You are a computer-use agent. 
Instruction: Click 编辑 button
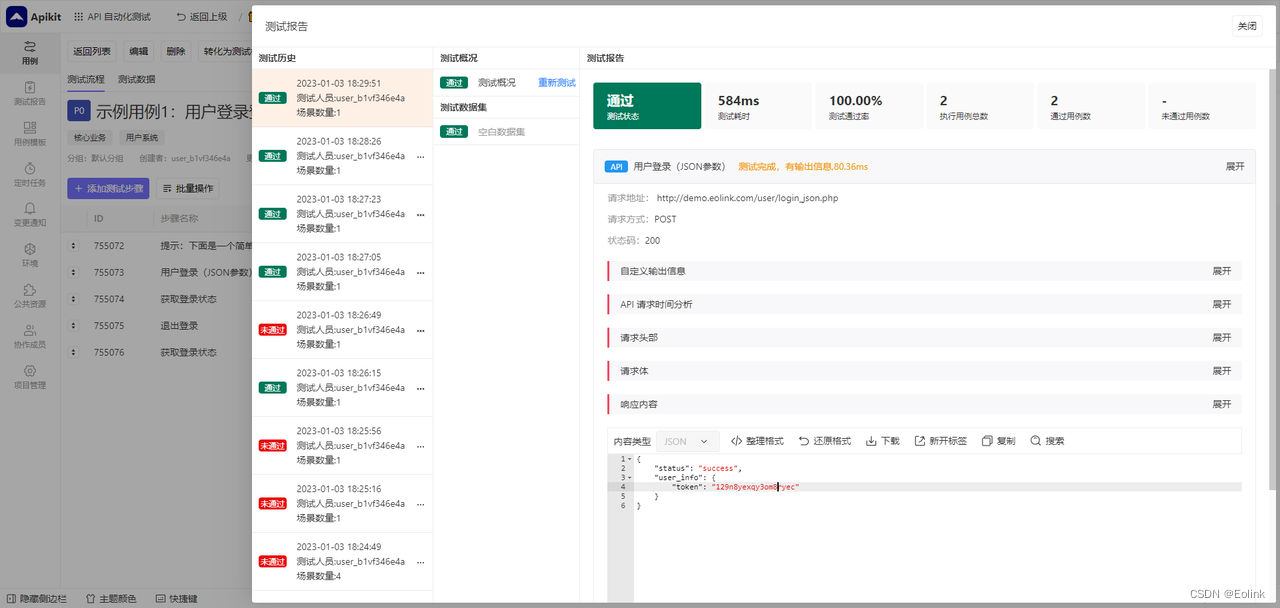(x=138, y=51)
